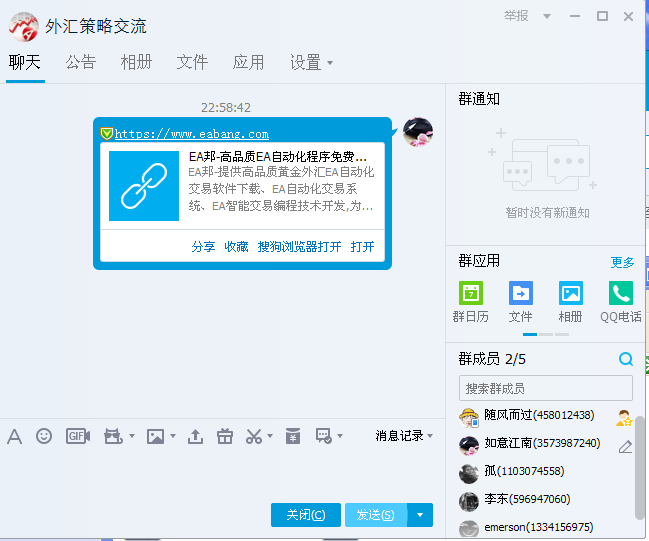Viewport: 649px width, 541px height.
Task: Click the red packet yuan icon
Action: tap(293, 436)
